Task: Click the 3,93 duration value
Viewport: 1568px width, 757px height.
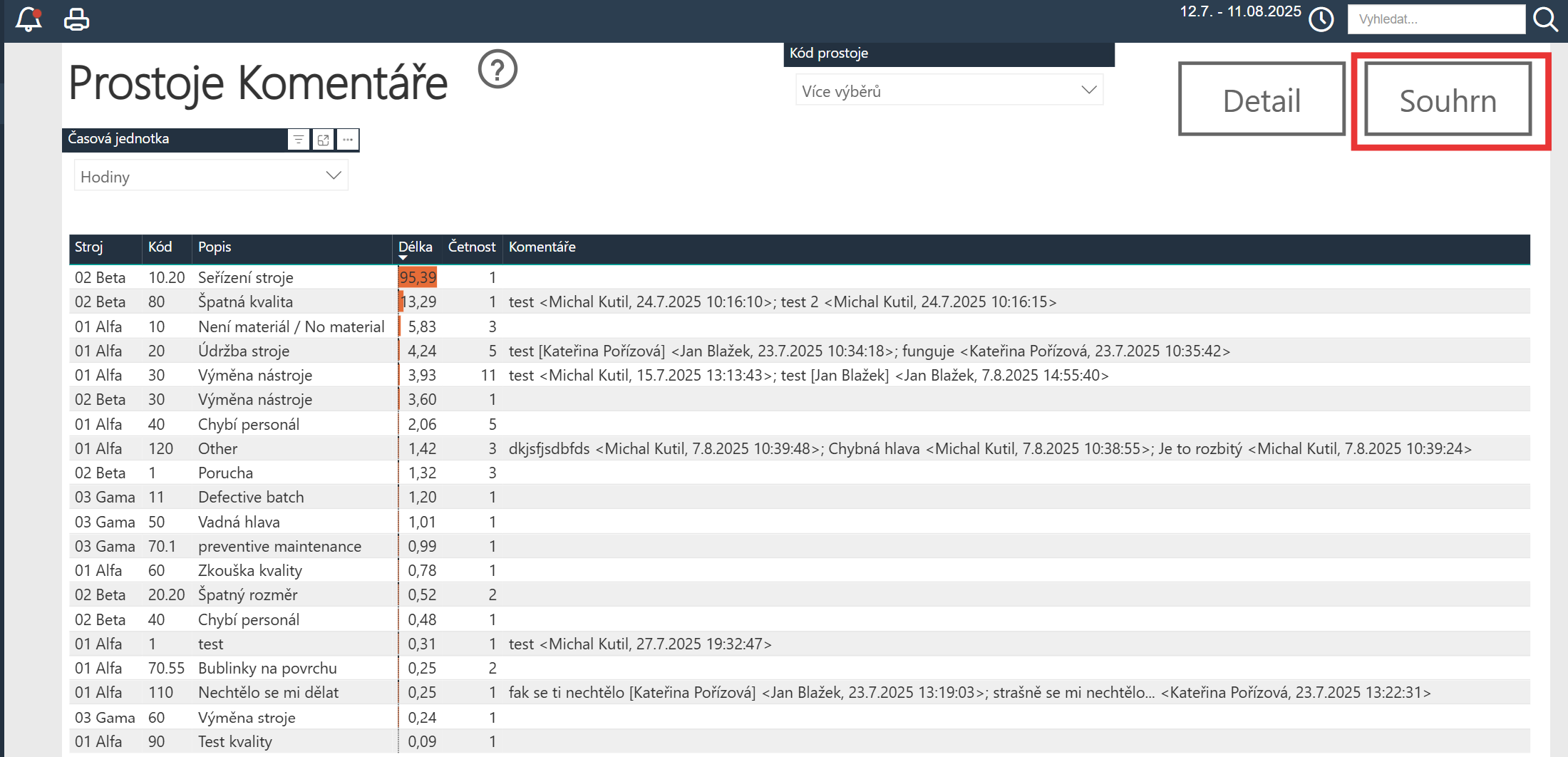Action: click(422, 375)
